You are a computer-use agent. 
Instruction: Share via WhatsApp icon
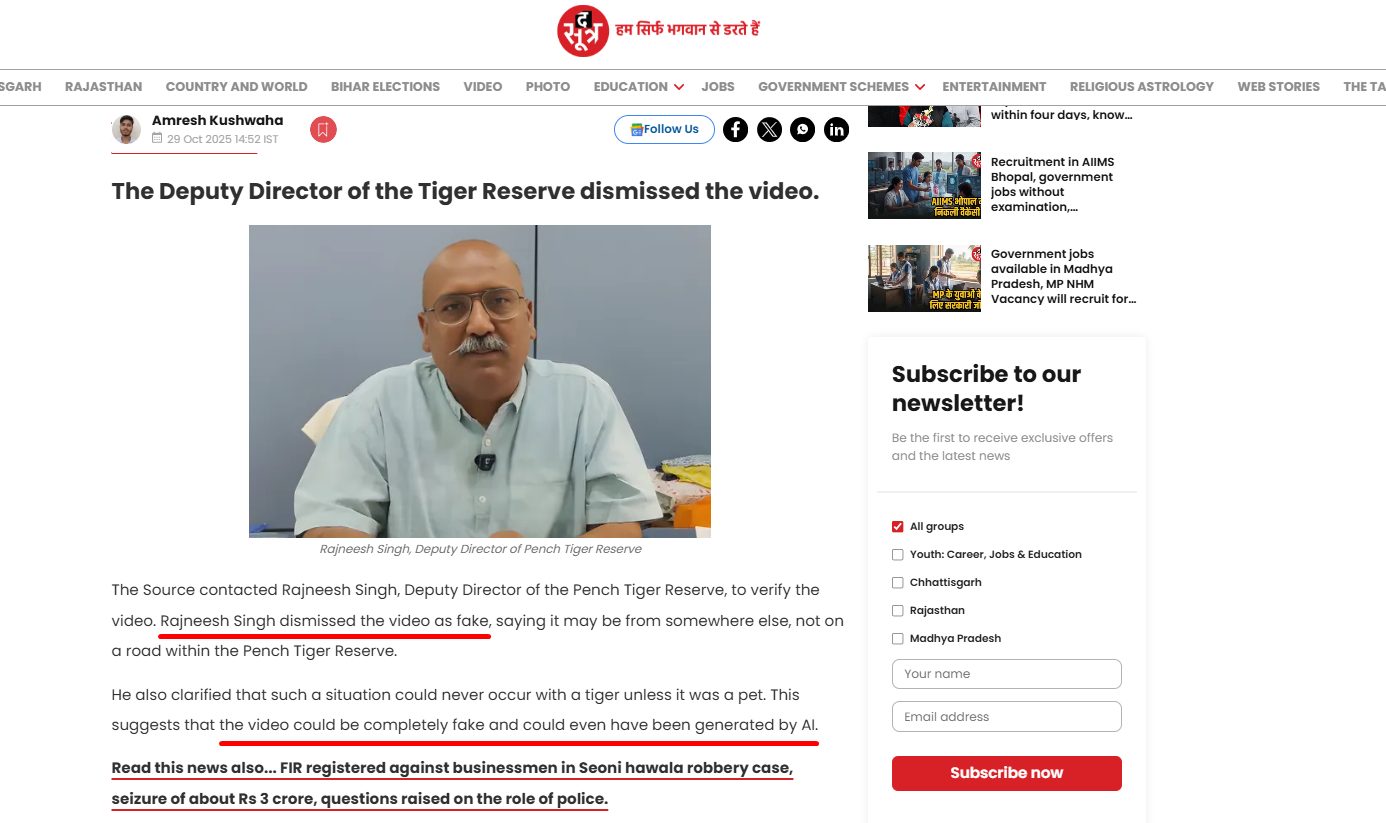tap(803, 129)
